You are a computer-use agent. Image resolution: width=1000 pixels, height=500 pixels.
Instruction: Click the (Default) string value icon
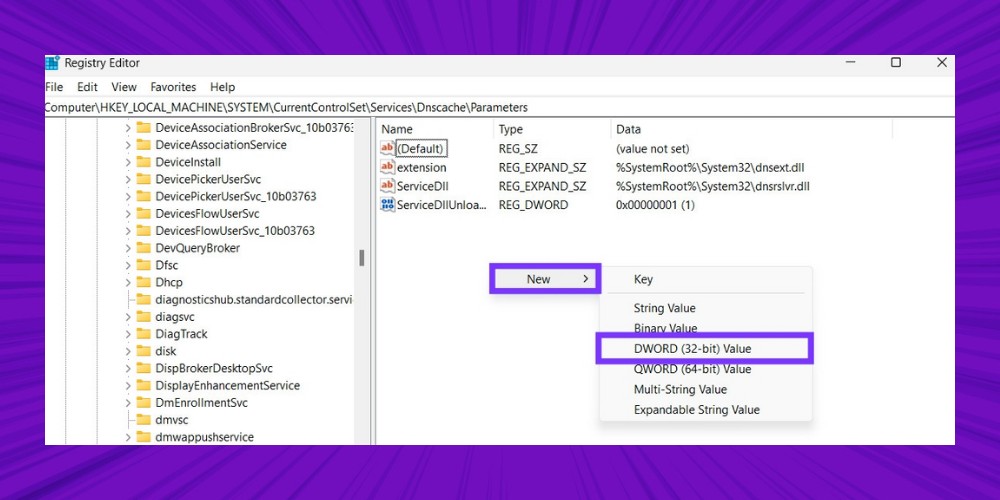point(387,148)
